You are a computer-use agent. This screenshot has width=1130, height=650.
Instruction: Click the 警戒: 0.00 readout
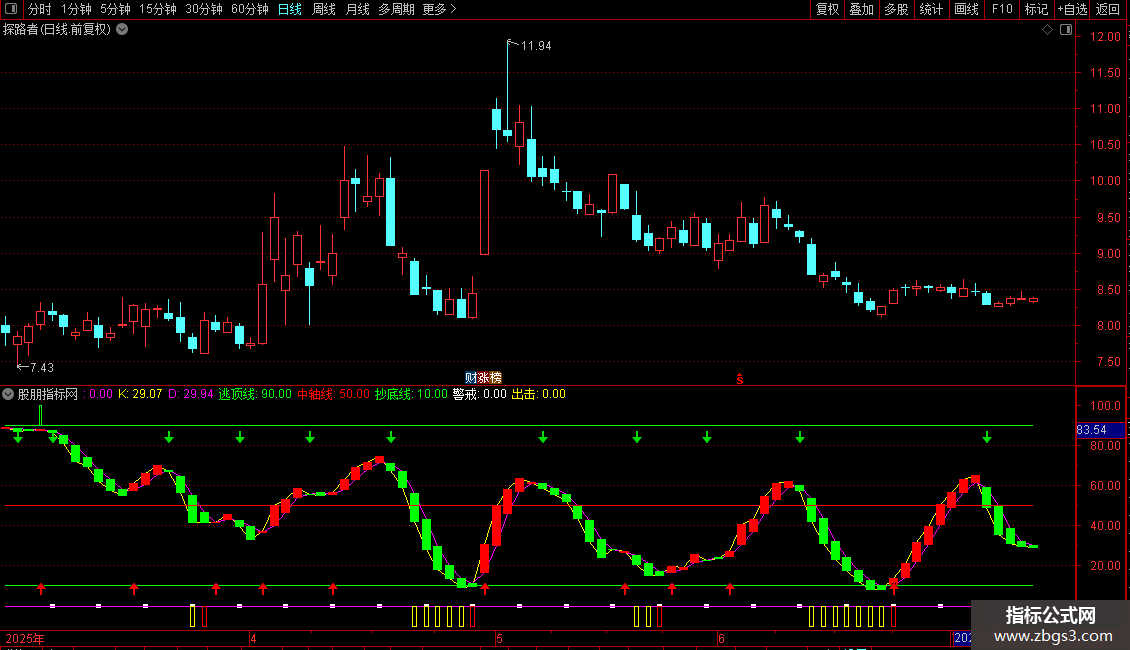pyautogui.click(x=480, y=394)
